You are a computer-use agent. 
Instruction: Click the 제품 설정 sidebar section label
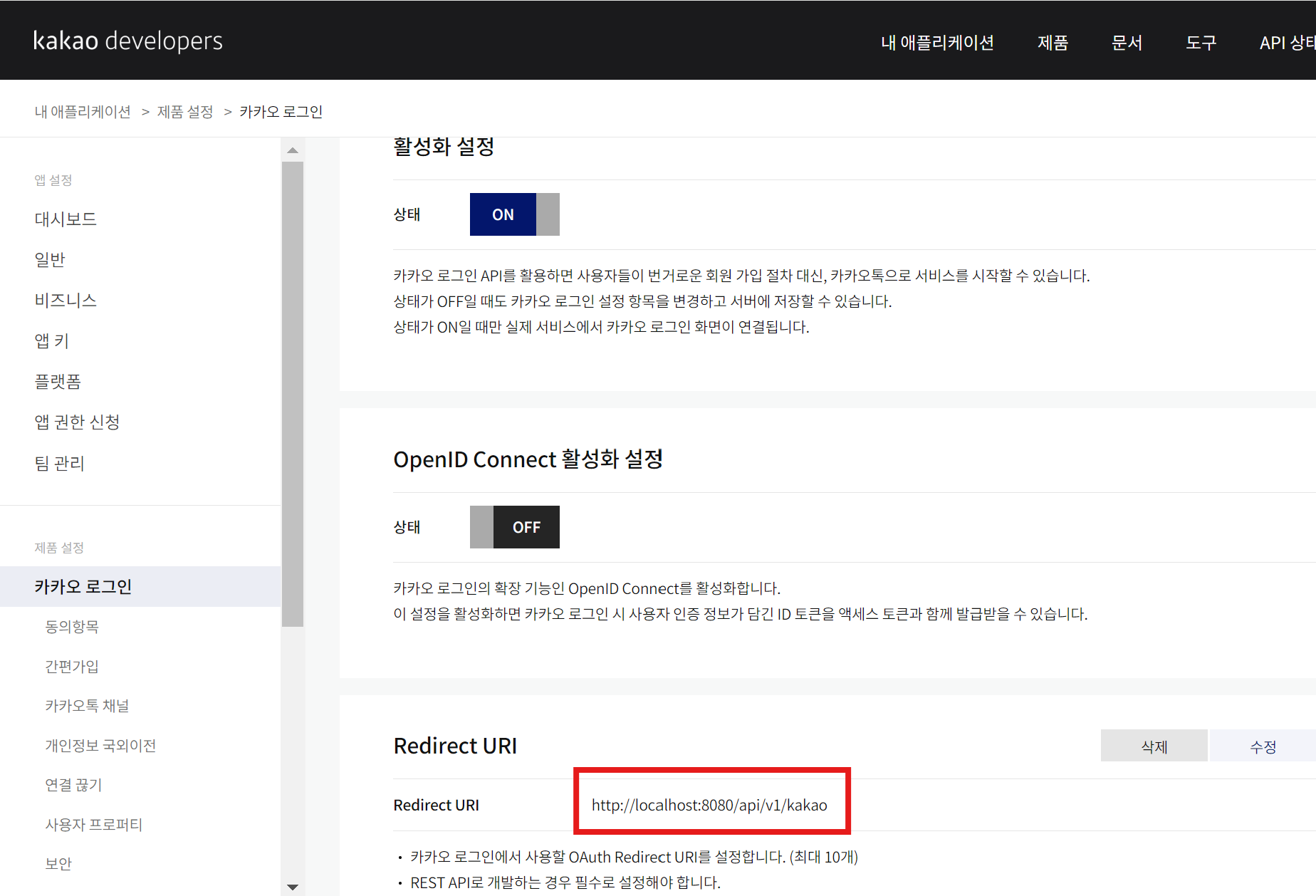pos(59,548)
